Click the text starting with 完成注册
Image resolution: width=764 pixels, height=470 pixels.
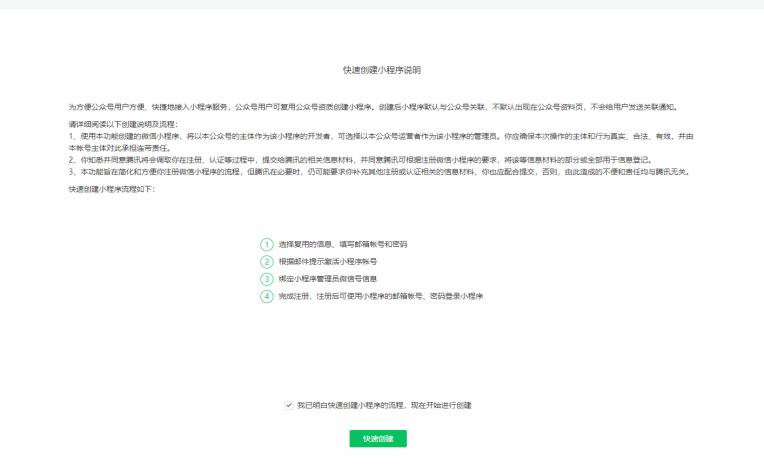click(x=381, y=296)
